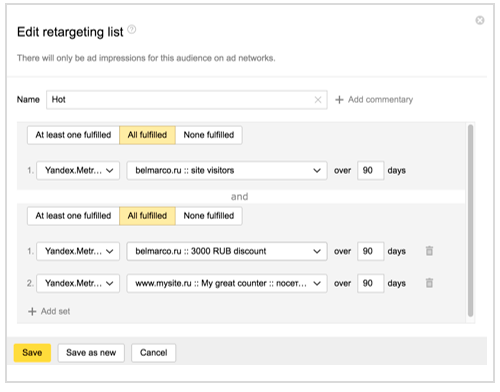Click the Add set link

[55, 311]
